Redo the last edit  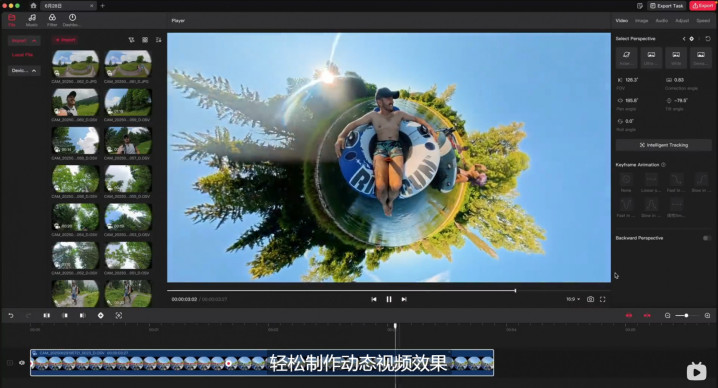click(28, 316)
